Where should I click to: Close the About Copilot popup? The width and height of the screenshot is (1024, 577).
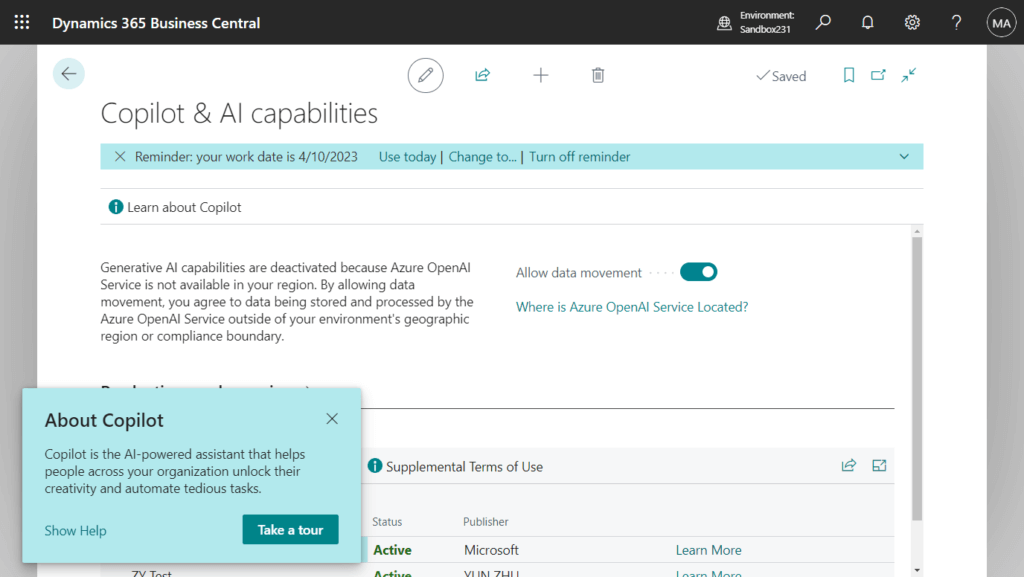(332, 419)
